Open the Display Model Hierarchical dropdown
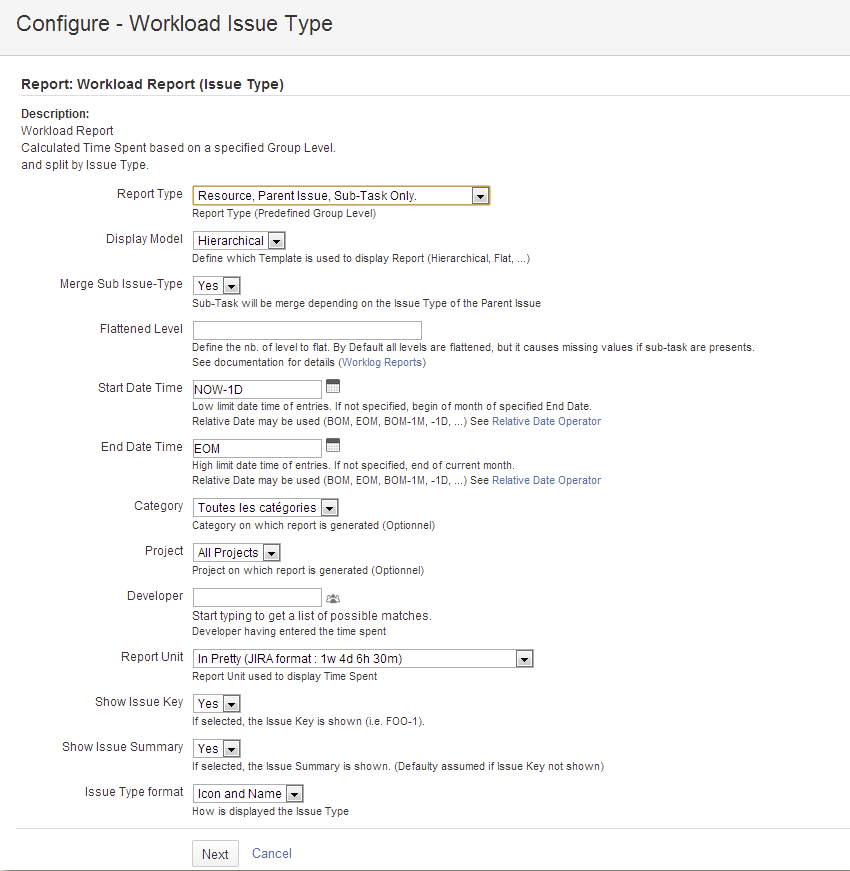This screenshot has height=871, width=850. [x=239, y=241]
